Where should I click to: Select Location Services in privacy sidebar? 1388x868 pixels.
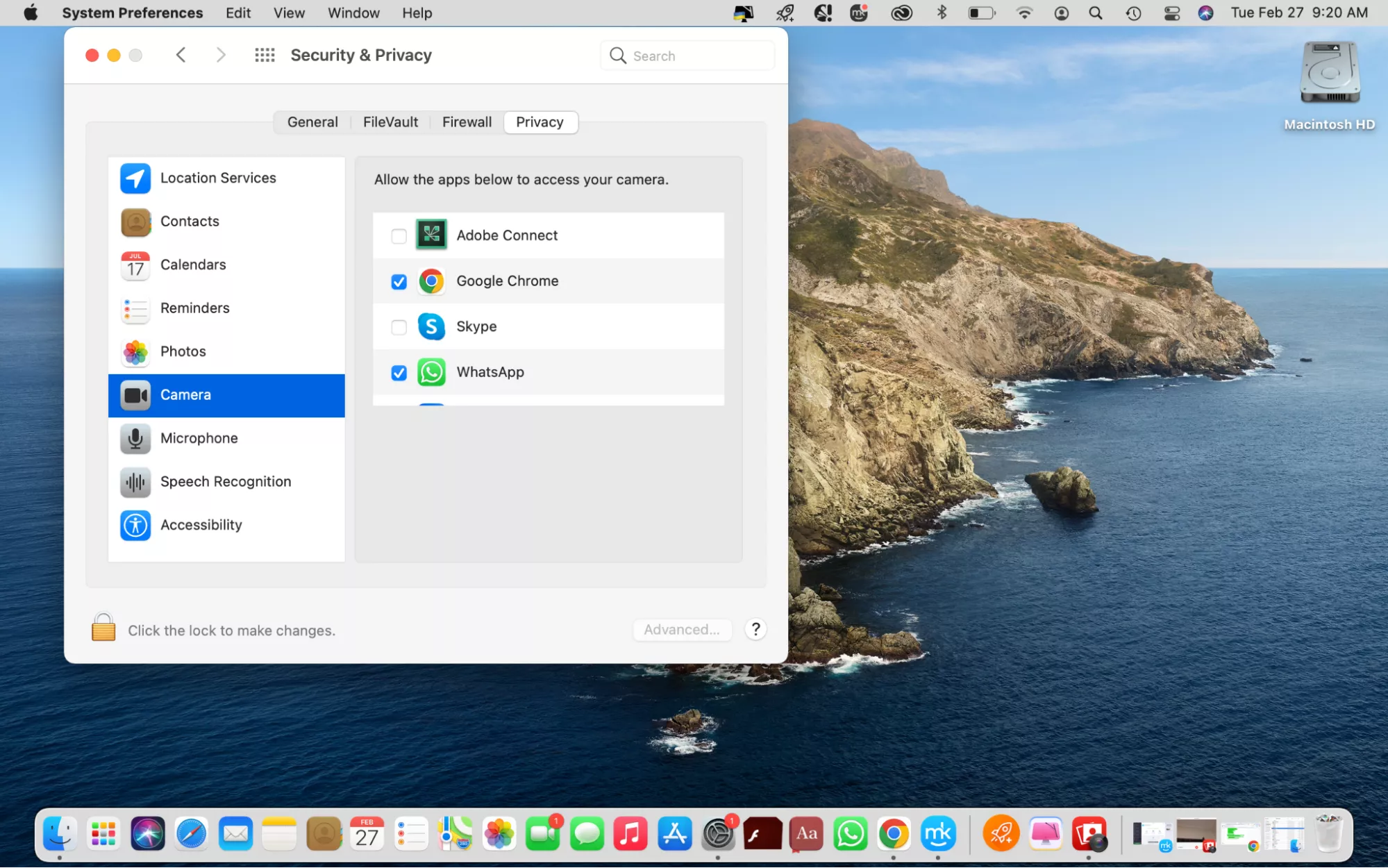(x=218, y=178)
